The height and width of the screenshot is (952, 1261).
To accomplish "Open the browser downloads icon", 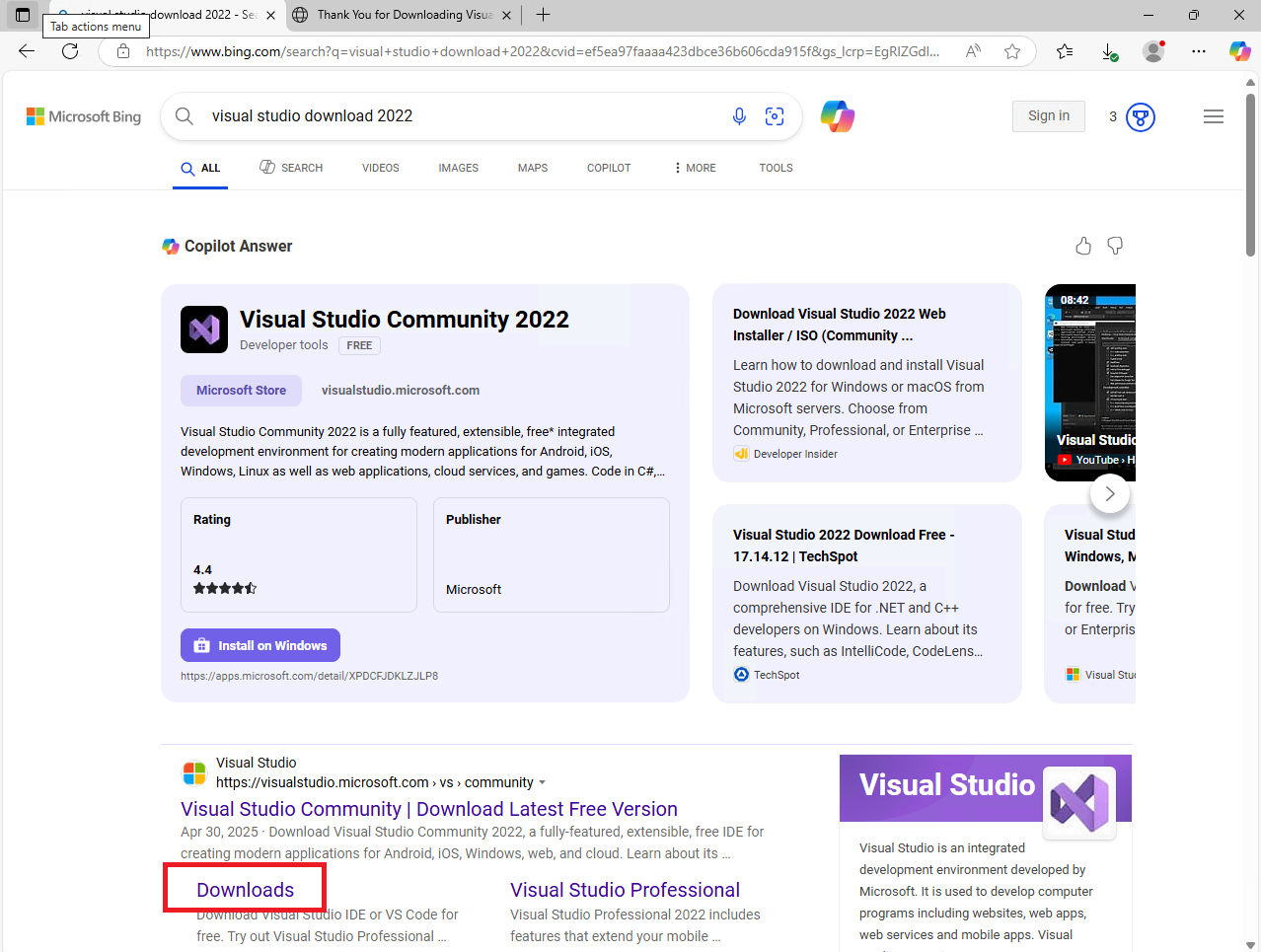I will (1109, 51).
